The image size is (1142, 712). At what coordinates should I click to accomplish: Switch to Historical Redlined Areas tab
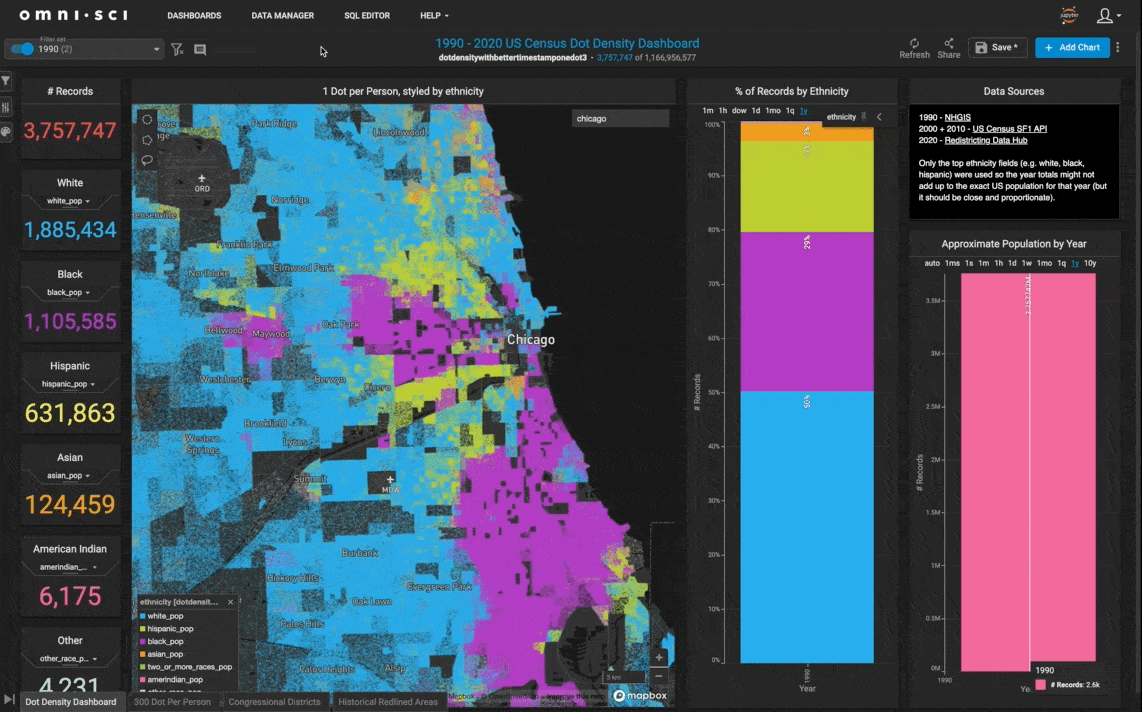(x=388, y=702)
